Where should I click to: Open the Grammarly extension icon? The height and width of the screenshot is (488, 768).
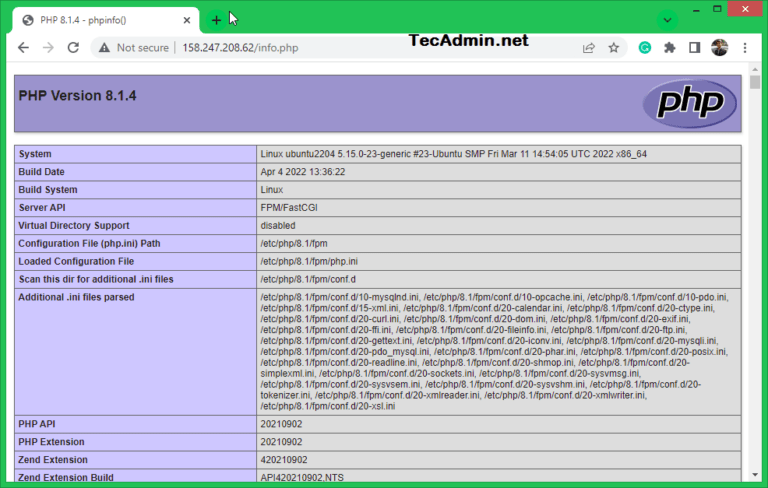645,47
